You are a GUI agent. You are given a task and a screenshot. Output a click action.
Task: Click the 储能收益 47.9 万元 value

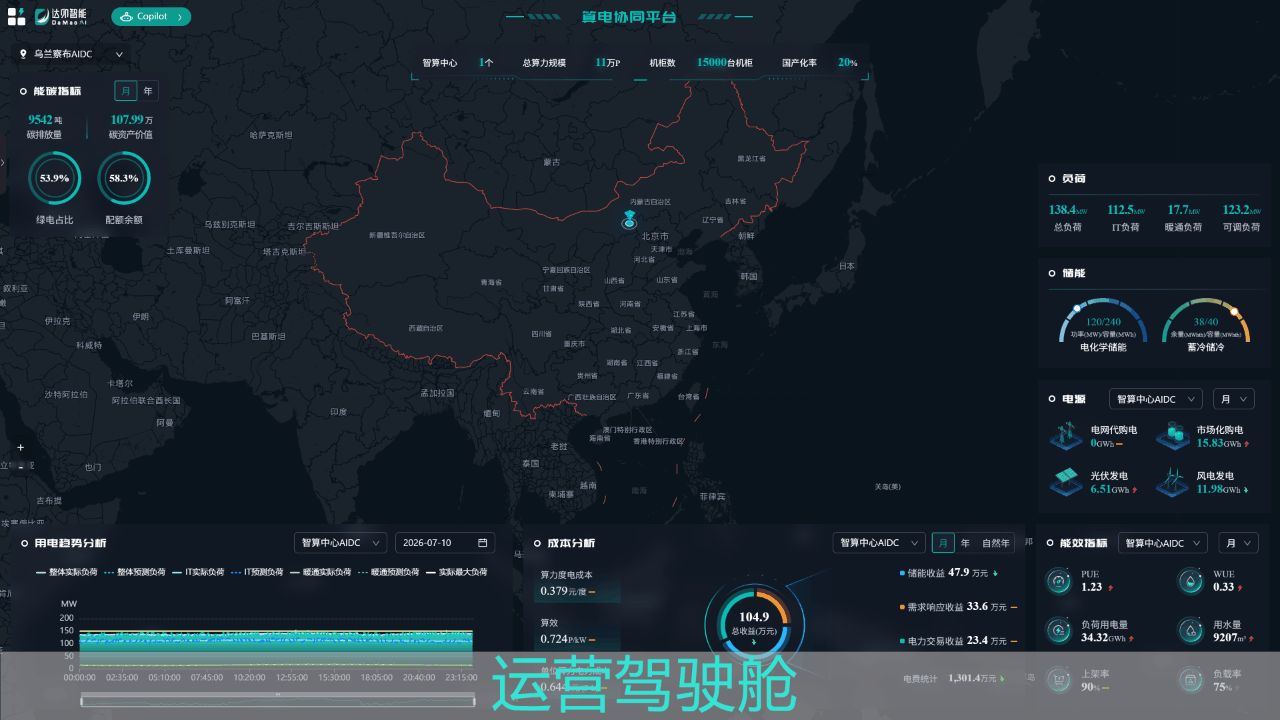pyautogui.click(x=968, y=573)
